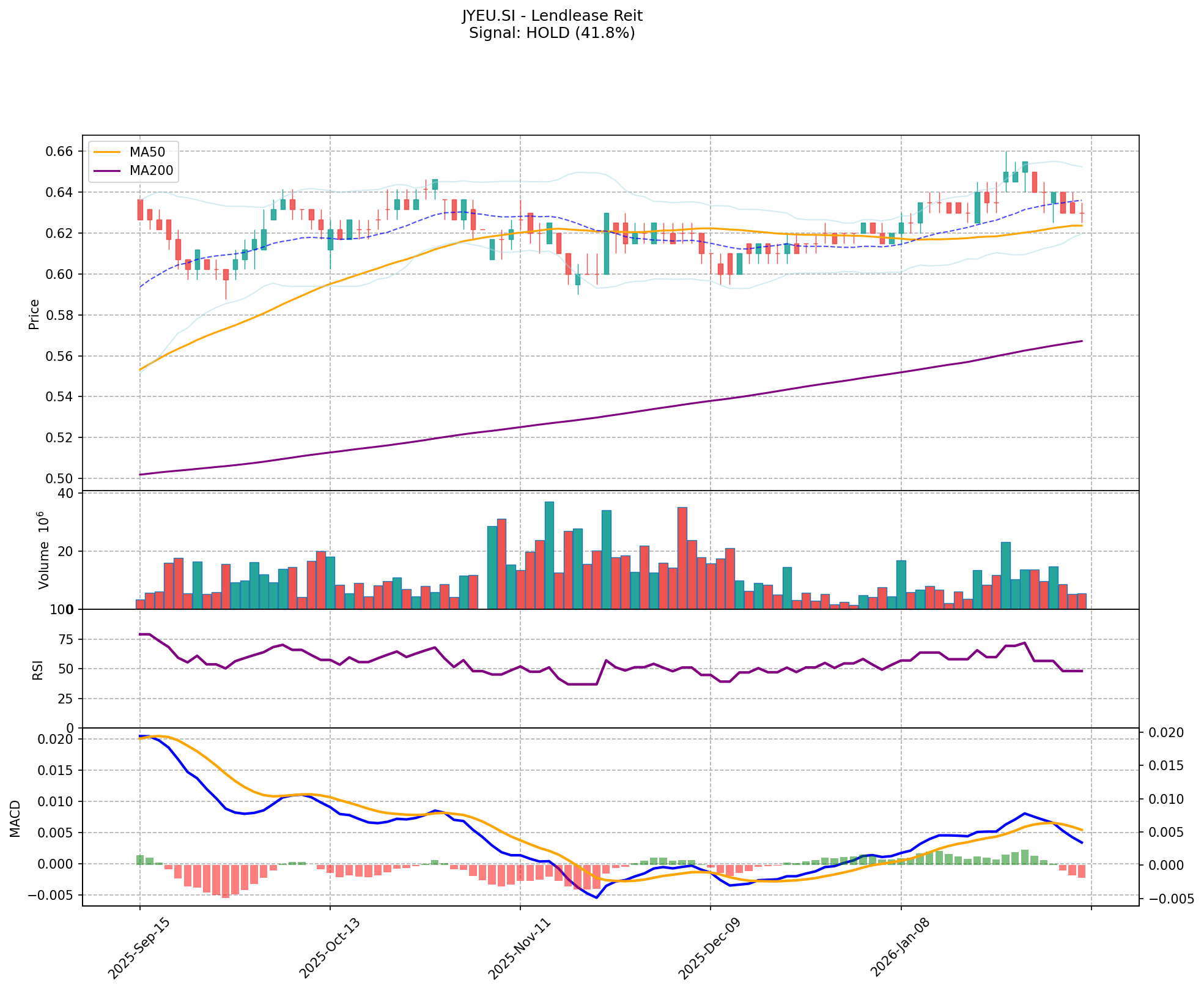Screen dimensions: 1204x991
Task: Click the 2025-Nov-11 date label
Action: point(519,948)
